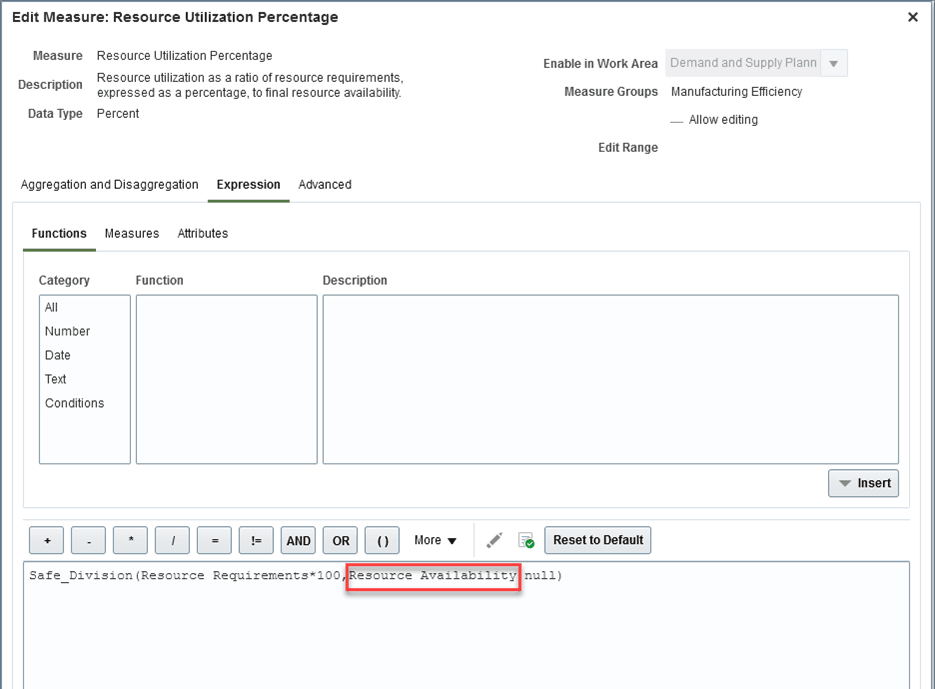This screenshot has width=935, height=689.
Task: Insert the parentheses () operator
Action: 381,540
